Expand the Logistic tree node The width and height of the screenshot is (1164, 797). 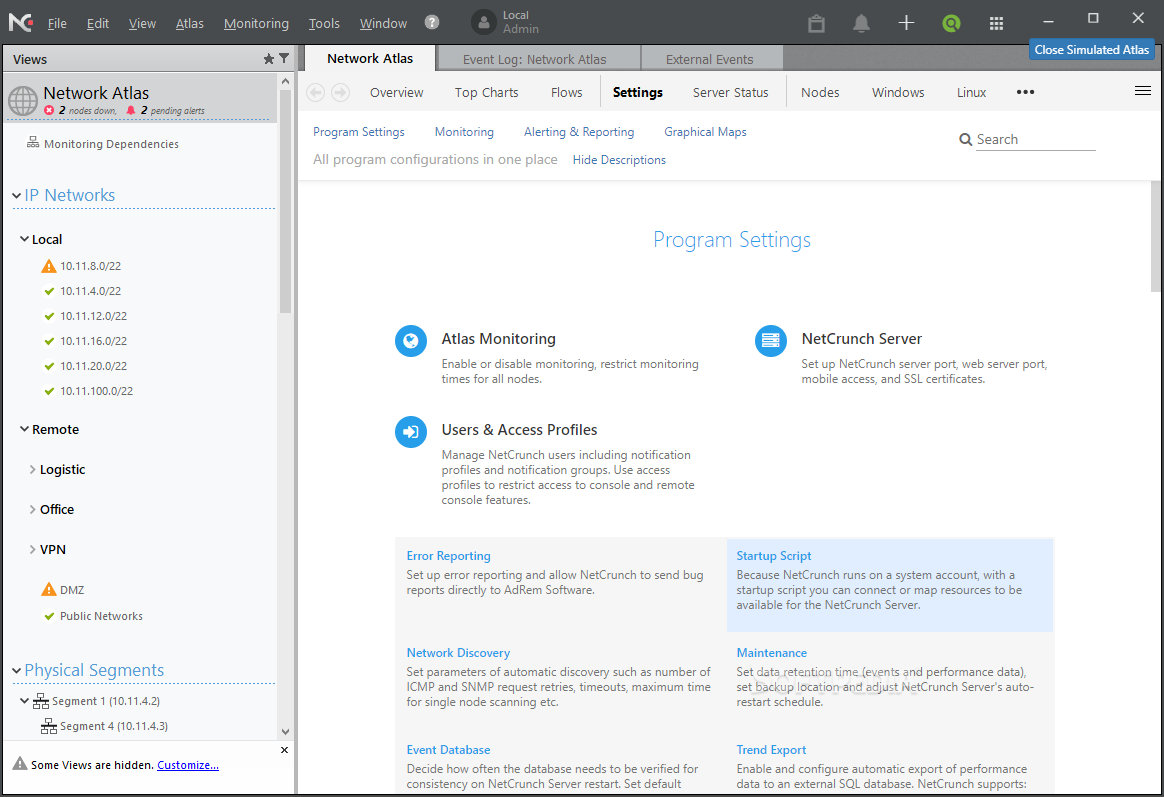coord(32,469)
